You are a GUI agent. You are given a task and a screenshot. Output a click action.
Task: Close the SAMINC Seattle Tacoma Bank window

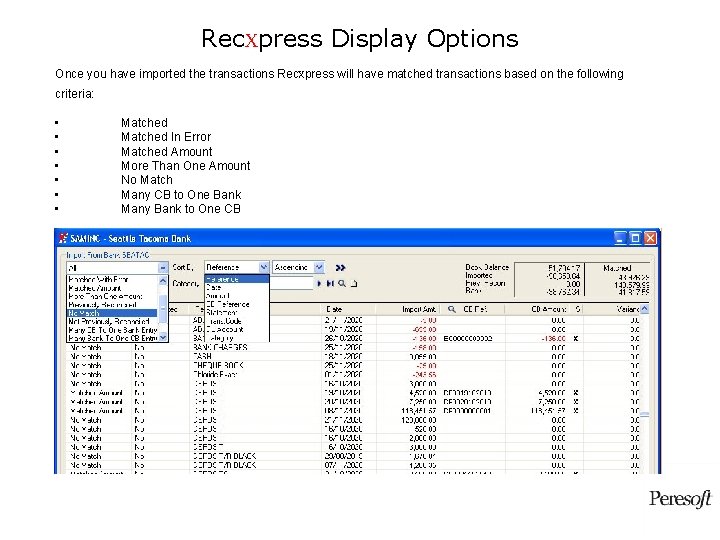650,238
